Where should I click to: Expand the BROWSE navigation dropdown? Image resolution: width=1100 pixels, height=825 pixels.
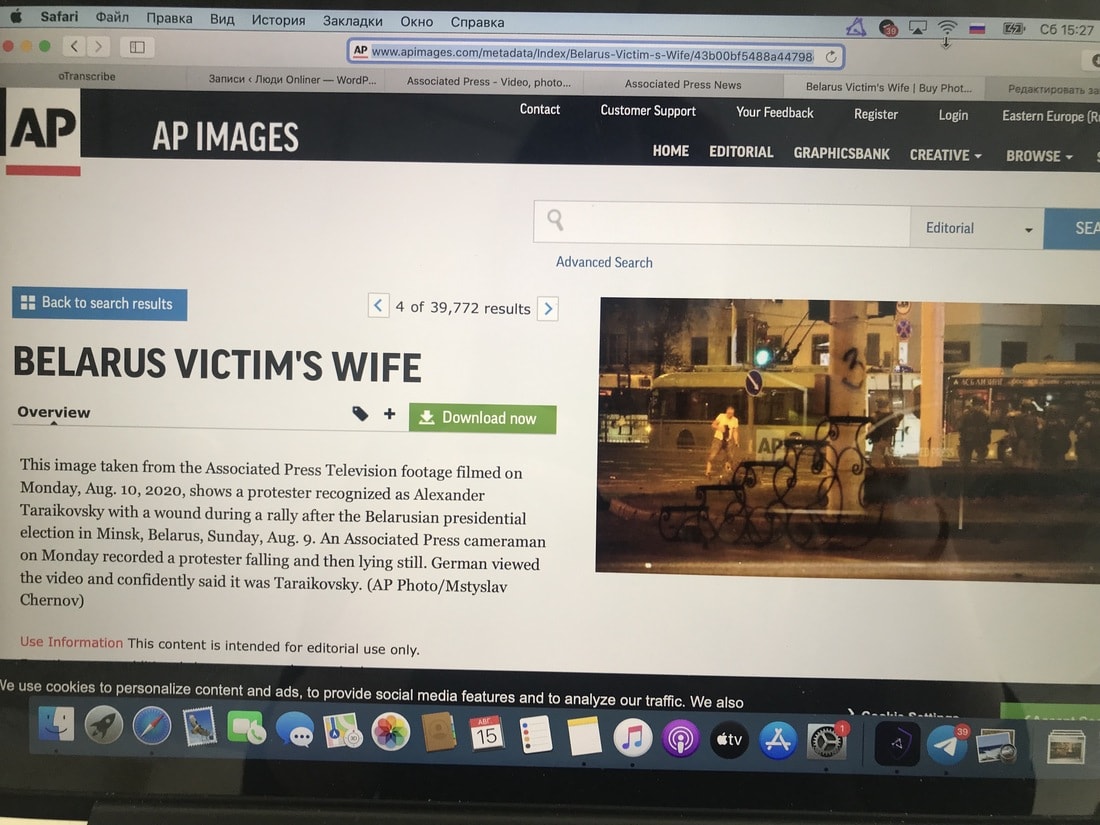click(x=1039, y=156)
